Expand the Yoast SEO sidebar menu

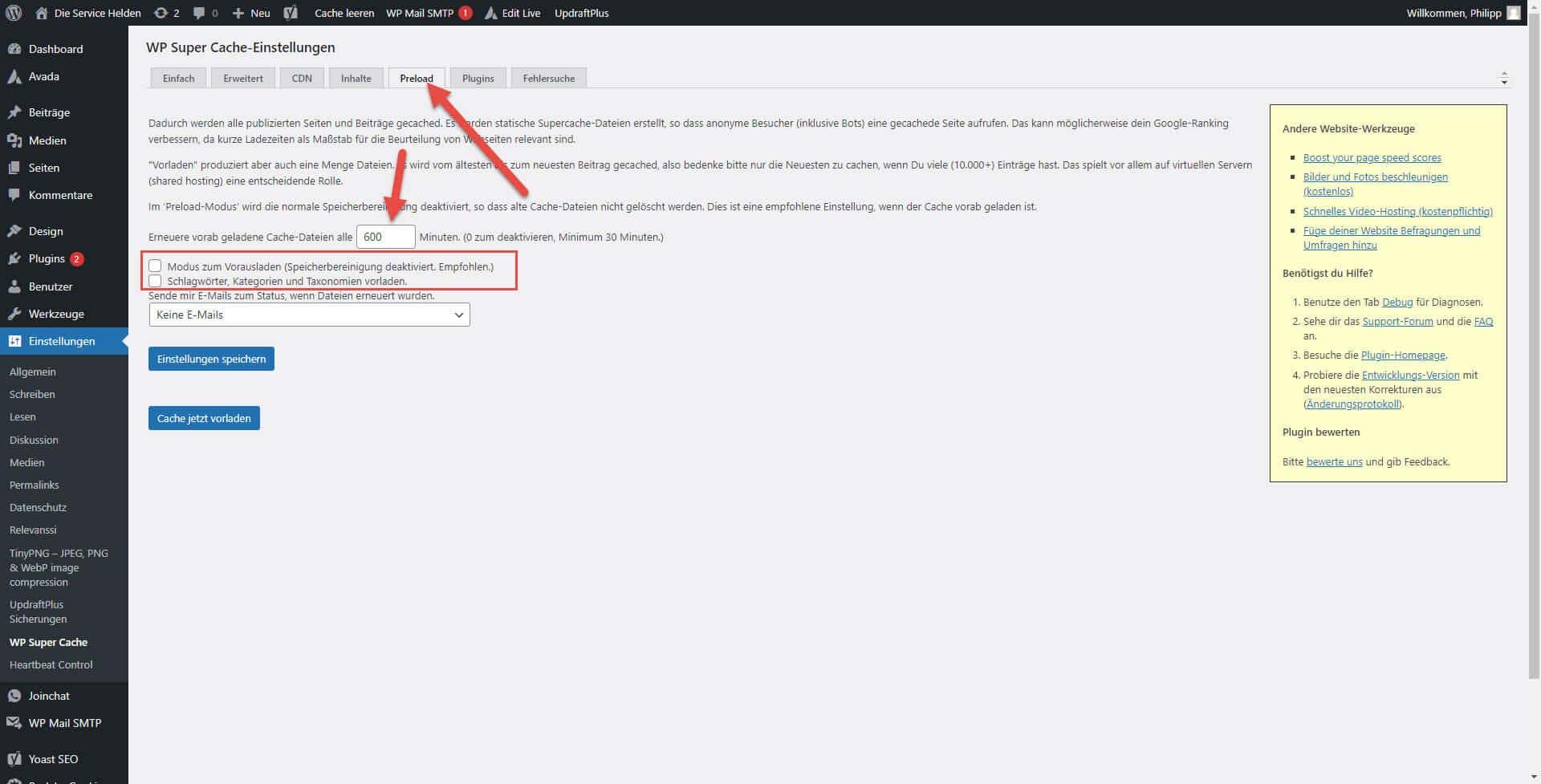[53, 758]
